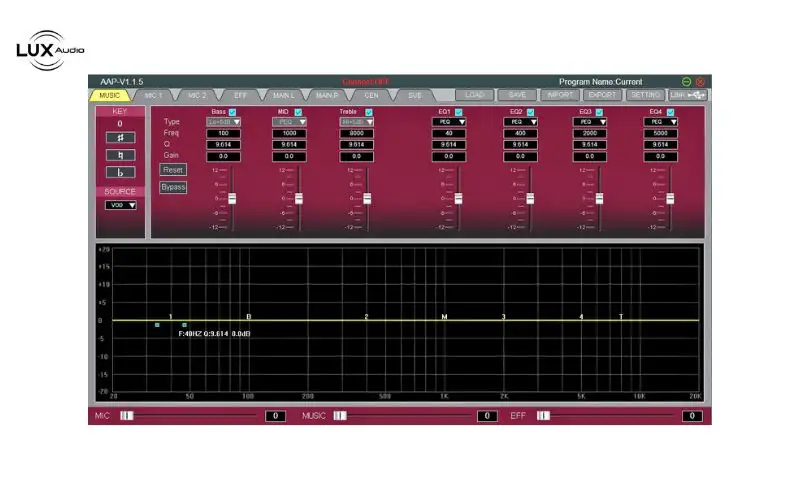800x500 pixels.
Task: Click the SAVE button
Action: tap(517, 95)
